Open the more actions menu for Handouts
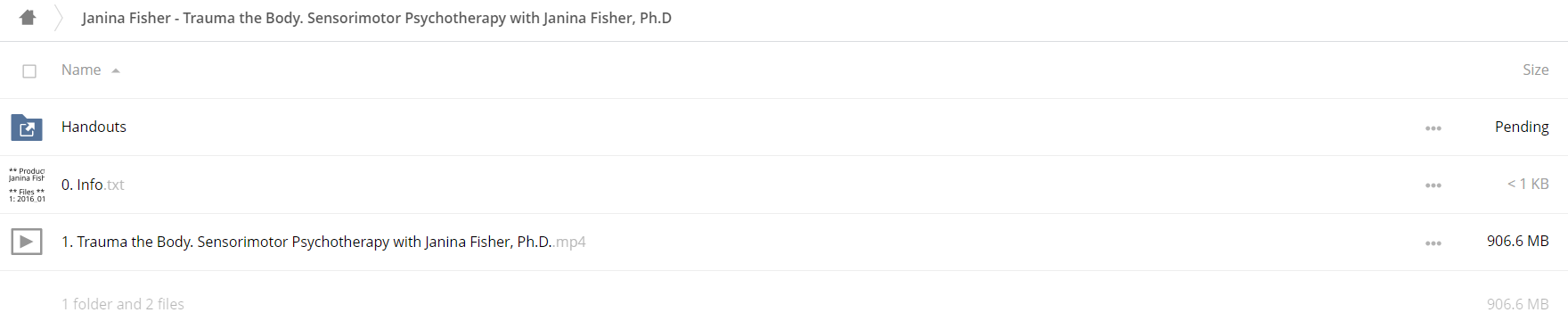The height and width of the screenshot is (329, 1568). point(1433,128)
